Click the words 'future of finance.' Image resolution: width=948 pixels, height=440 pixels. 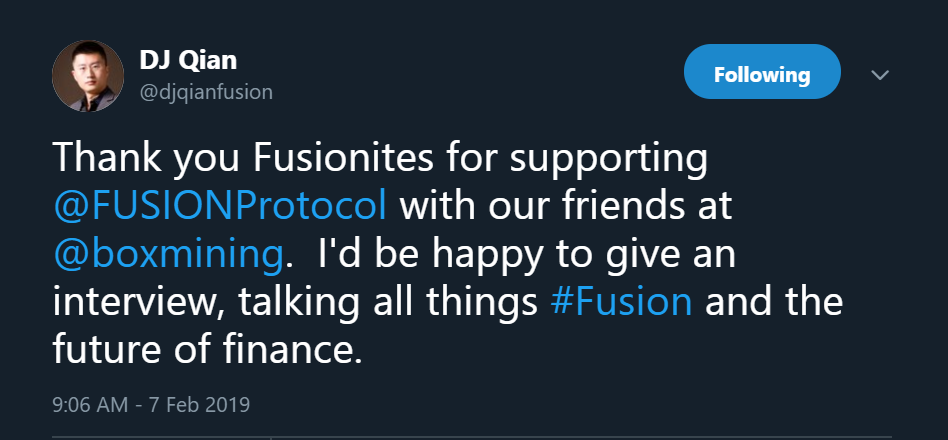[x=205, y=349]
